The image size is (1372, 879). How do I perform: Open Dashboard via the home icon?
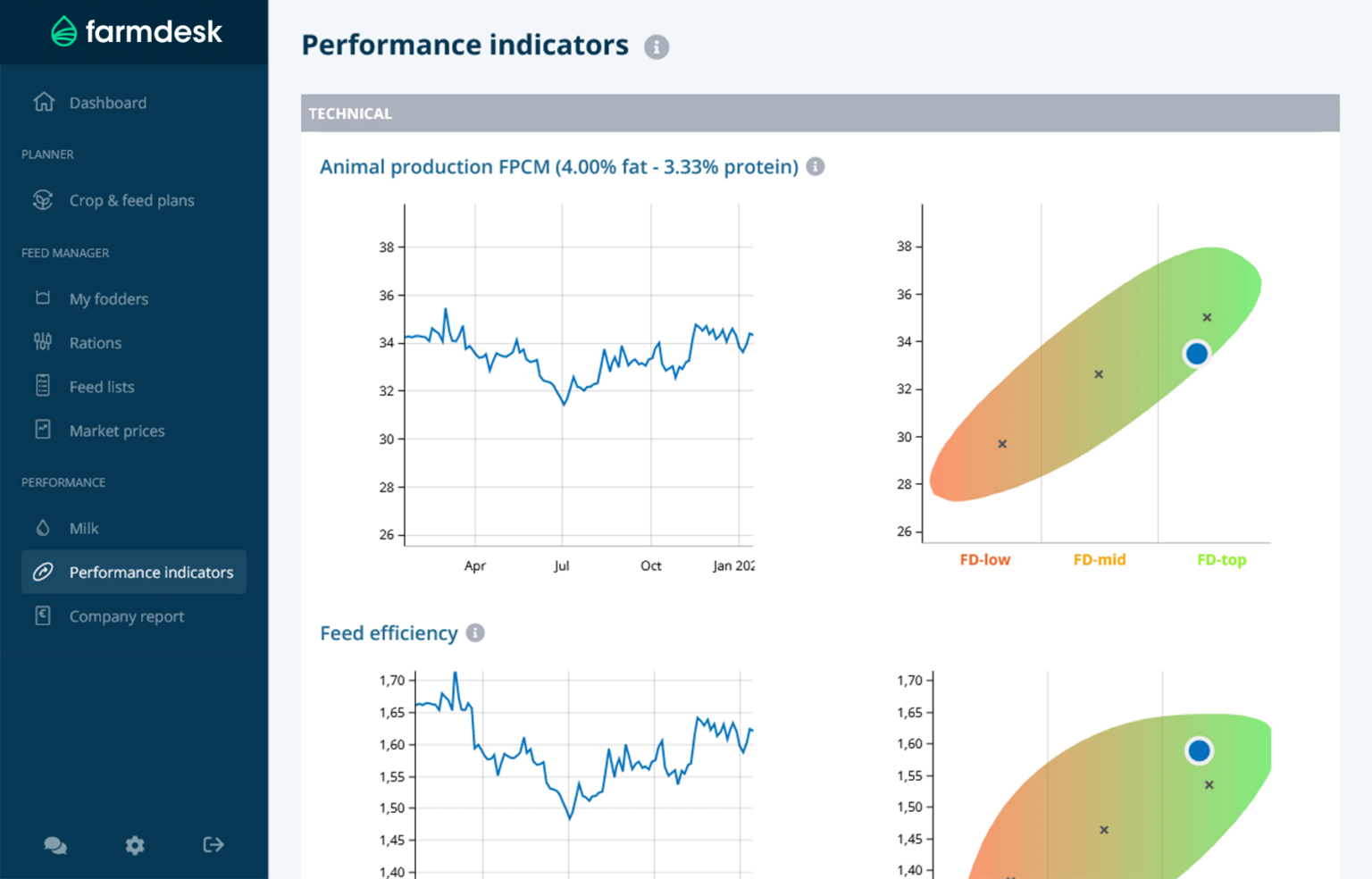point(43,102)
